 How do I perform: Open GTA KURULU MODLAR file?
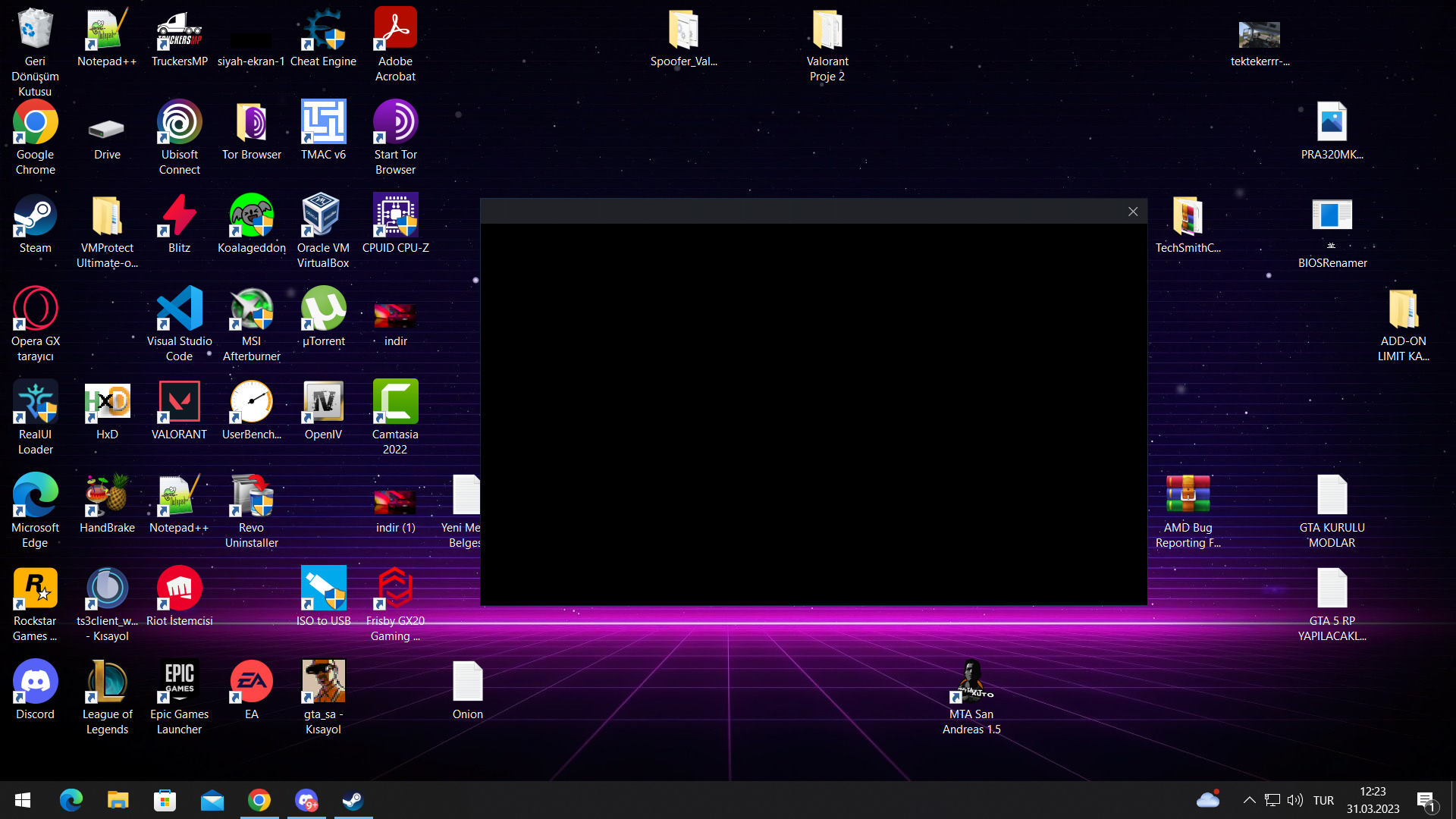tap(1332, 510)
